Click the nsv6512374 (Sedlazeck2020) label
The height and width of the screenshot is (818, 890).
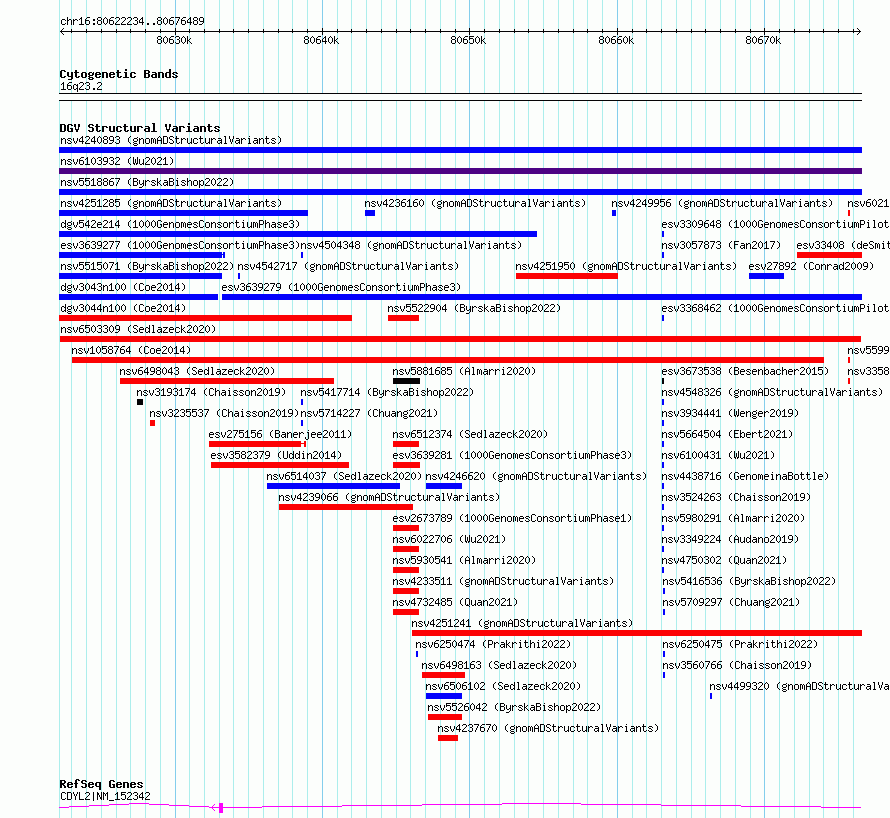pyautogui.click(x=470, y=434)
